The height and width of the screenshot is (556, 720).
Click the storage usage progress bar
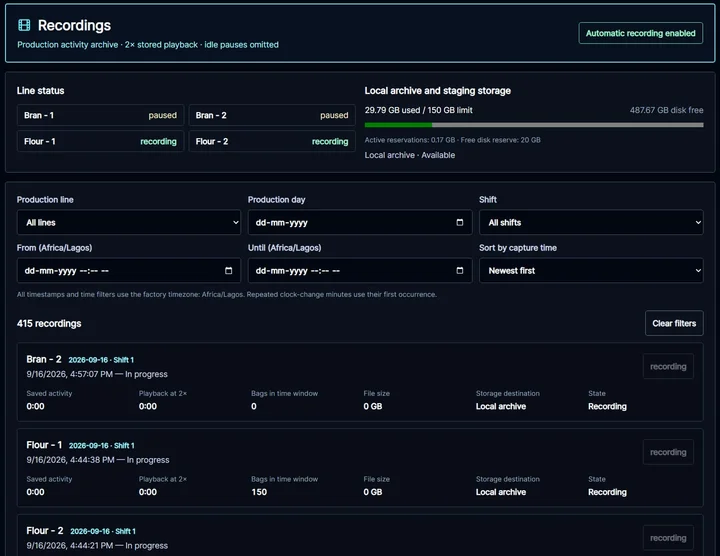pos(534,125)
